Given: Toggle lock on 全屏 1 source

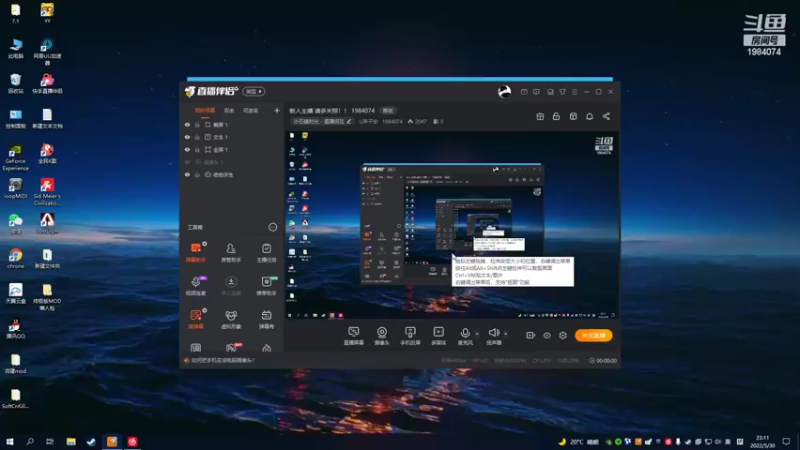Looking at the screenshot, I should click(x=197, y=149).
